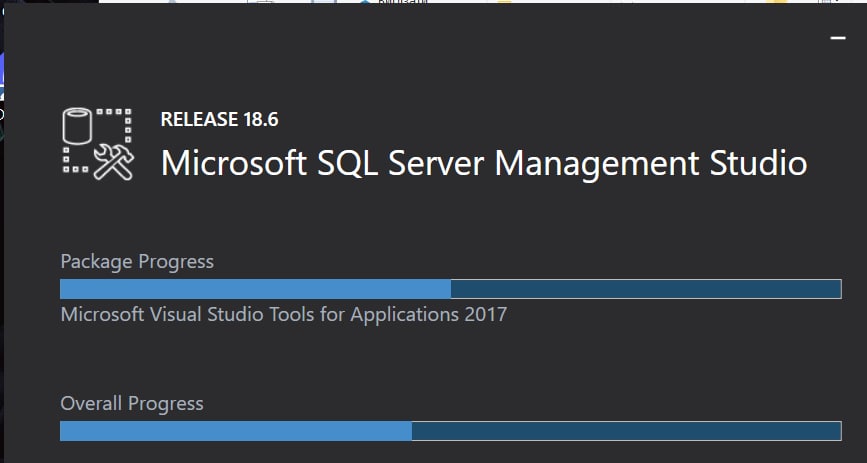Click the right end of Overall Progress bar
This screenshot has height=463, width=867.
coord(835,431)
